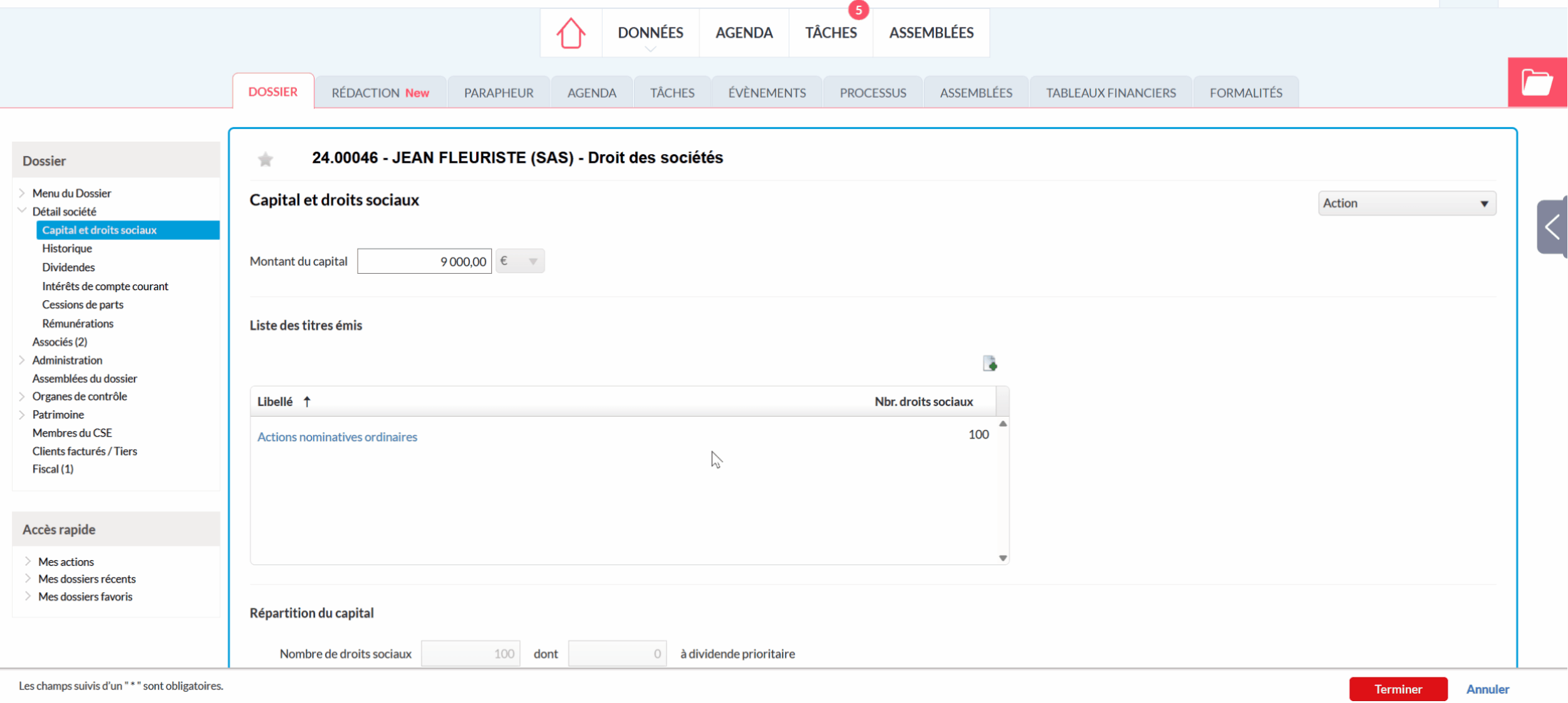The image size is (1568, 703).
Task: Click the 100 value in titres table
Action: pos(979,434)
